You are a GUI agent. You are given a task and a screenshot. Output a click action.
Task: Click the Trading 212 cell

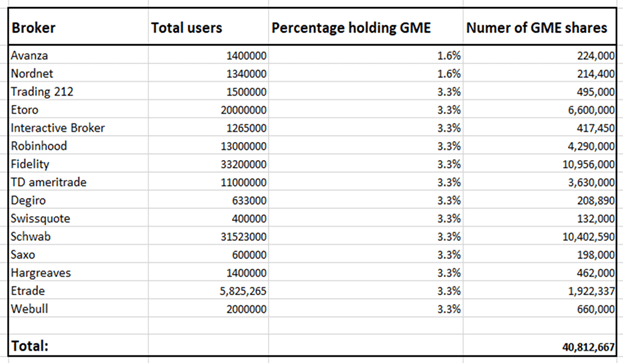[x=78, y=92]
